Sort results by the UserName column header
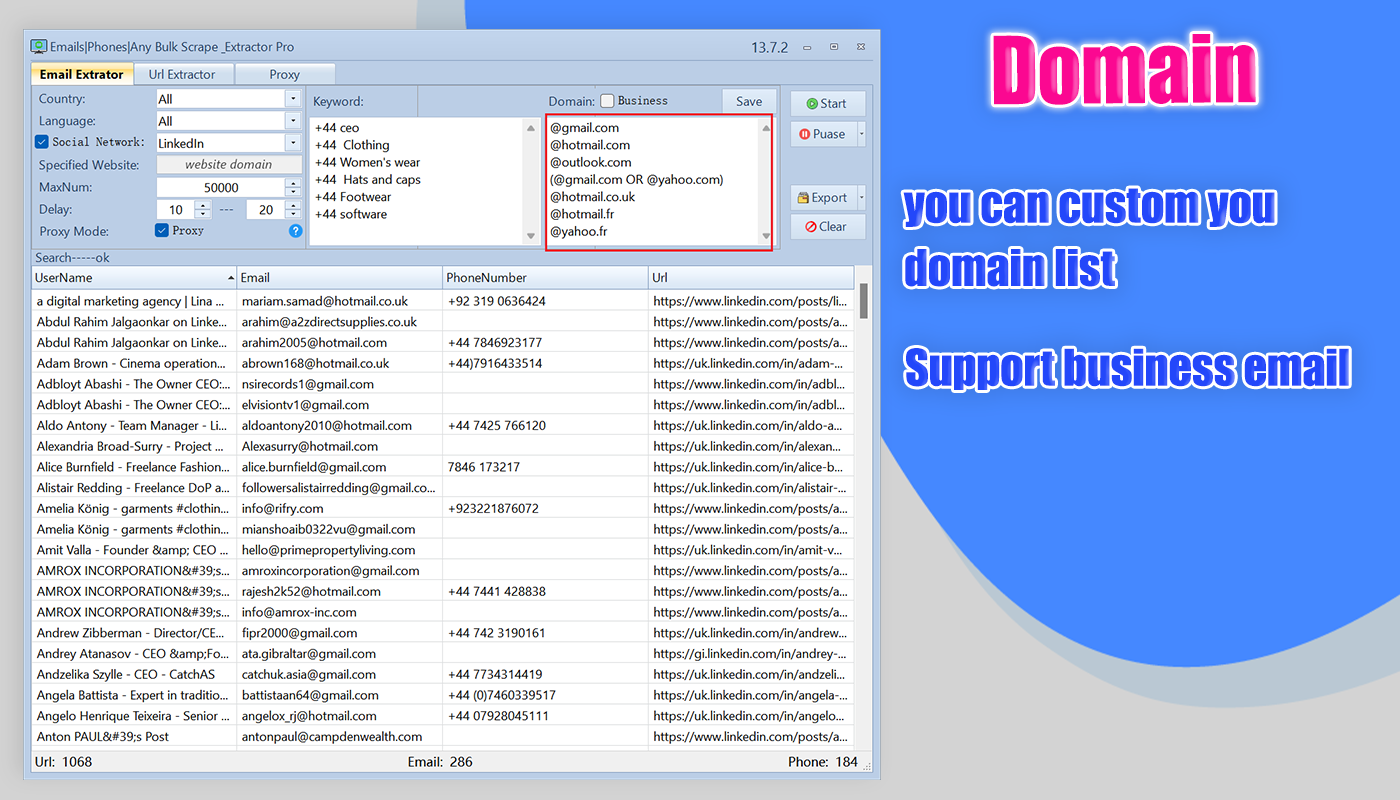This screenshot has height=800, width=1400. click(x=134, y=278)
